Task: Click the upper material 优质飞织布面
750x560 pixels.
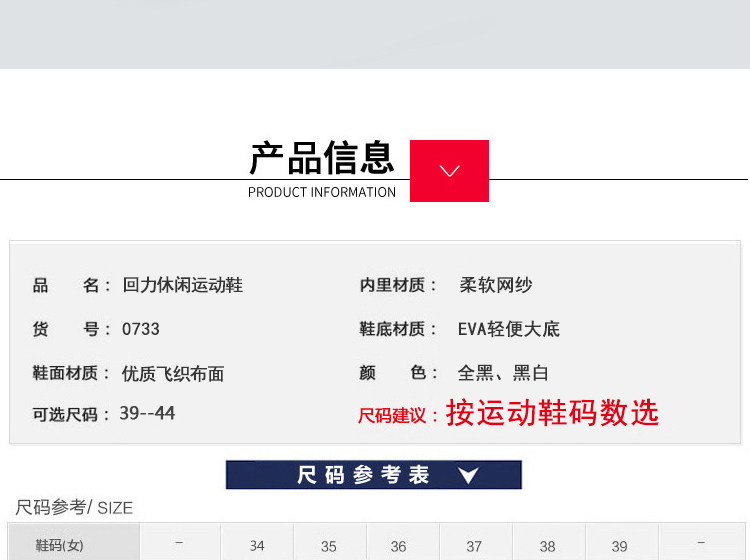Action: click(173, 373)
